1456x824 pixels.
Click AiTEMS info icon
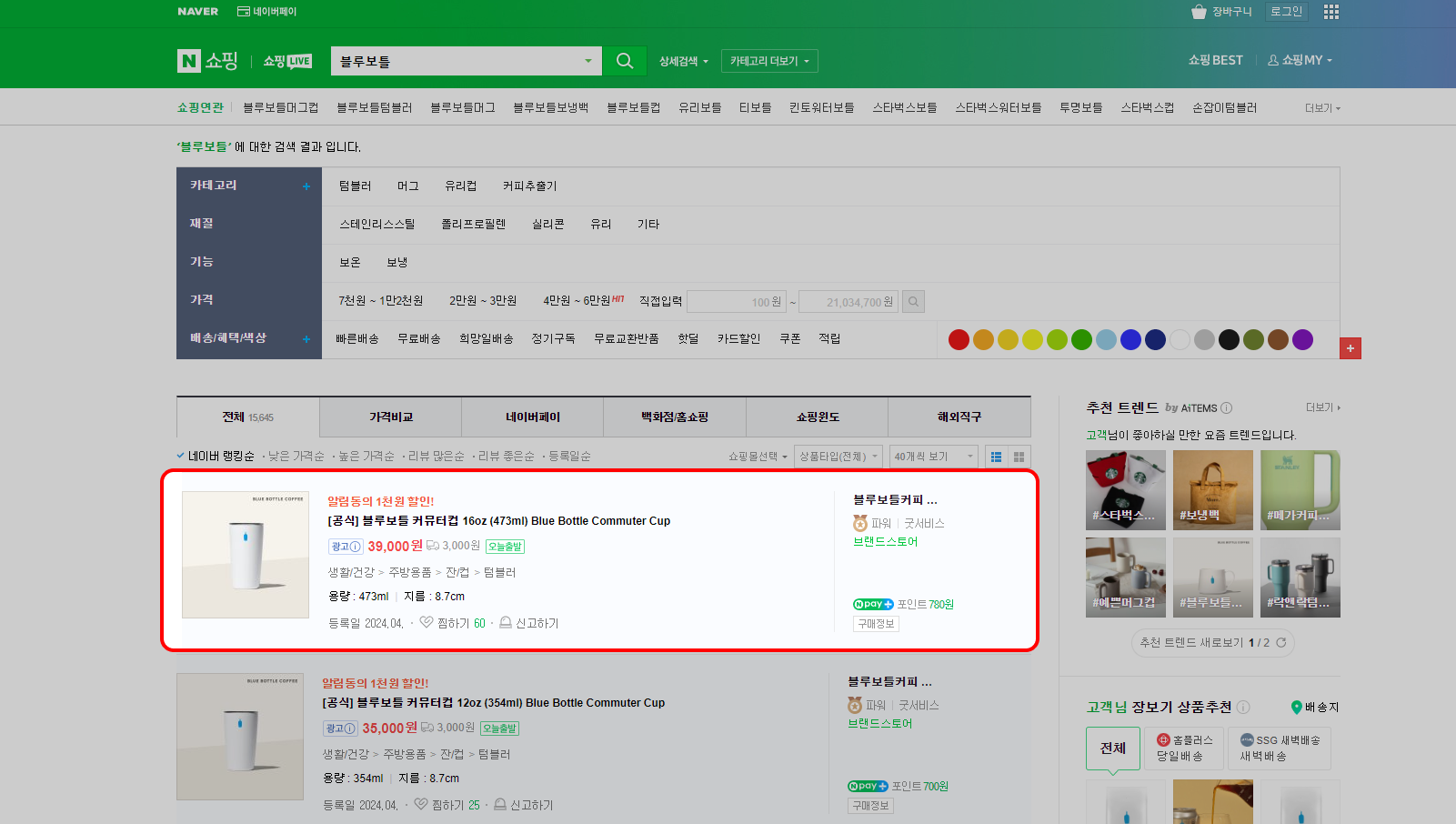coord(1226,408)
